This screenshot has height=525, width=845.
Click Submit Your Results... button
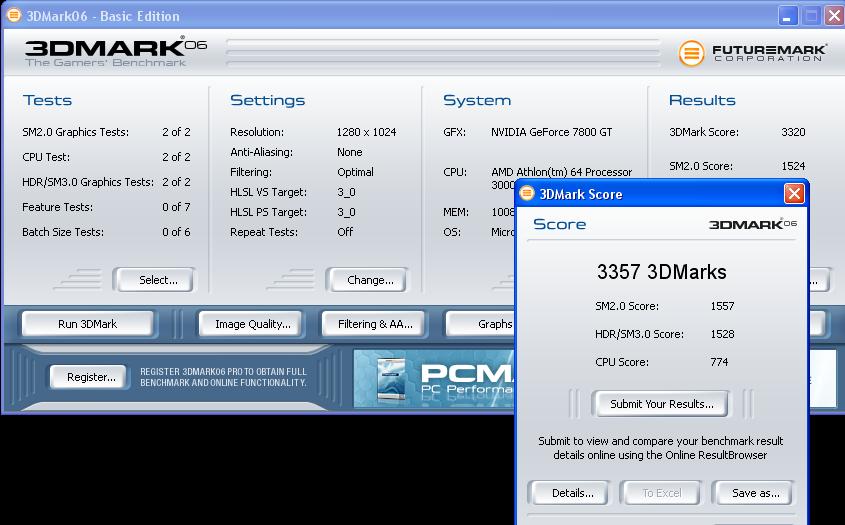click(x=661, y=404)
